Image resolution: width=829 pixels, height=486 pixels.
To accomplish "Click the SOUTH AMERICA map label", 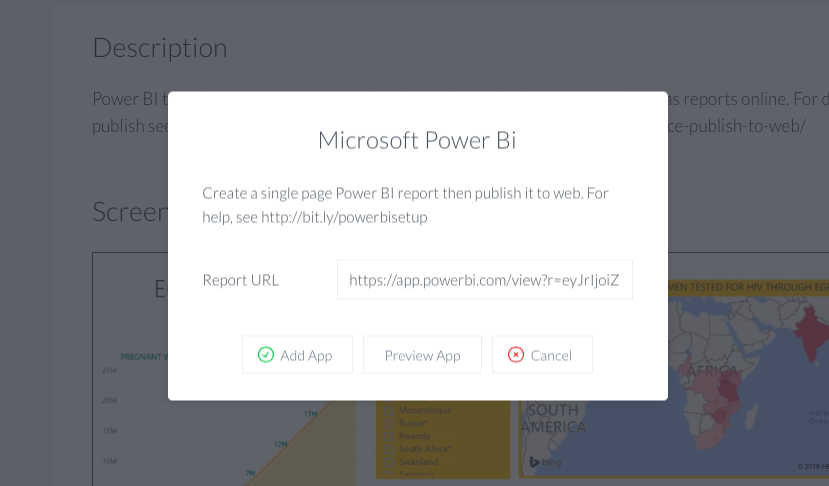I will (554, 418).
